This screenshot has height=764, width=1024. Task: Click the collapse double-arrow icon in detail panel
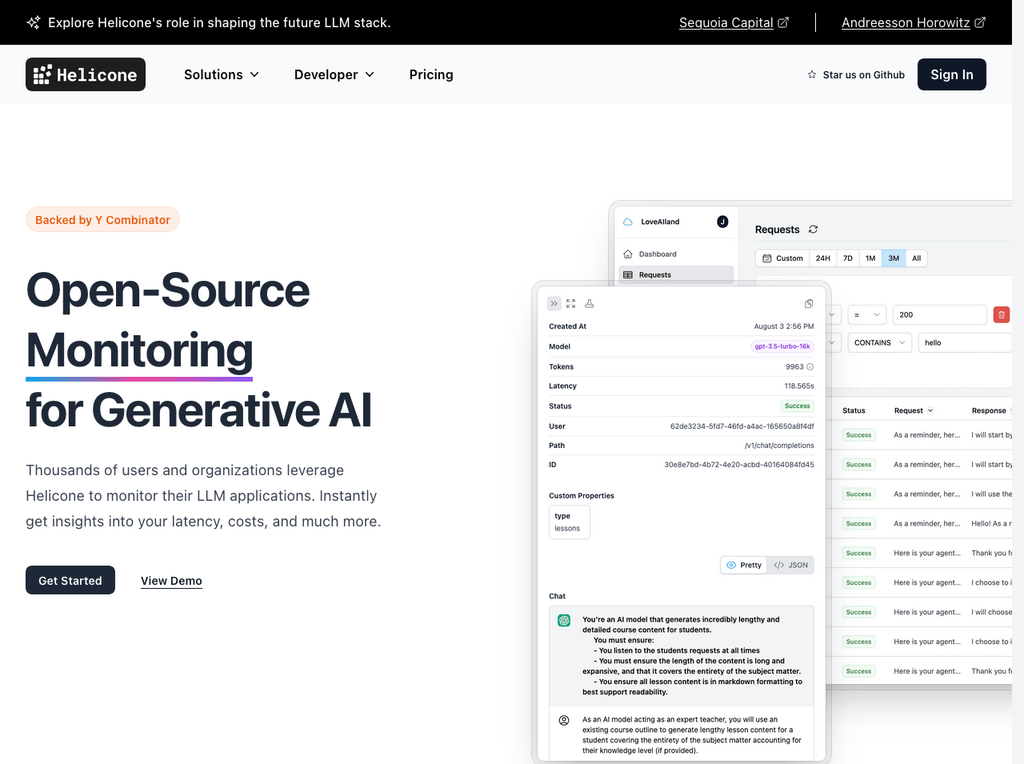point(554,304)
